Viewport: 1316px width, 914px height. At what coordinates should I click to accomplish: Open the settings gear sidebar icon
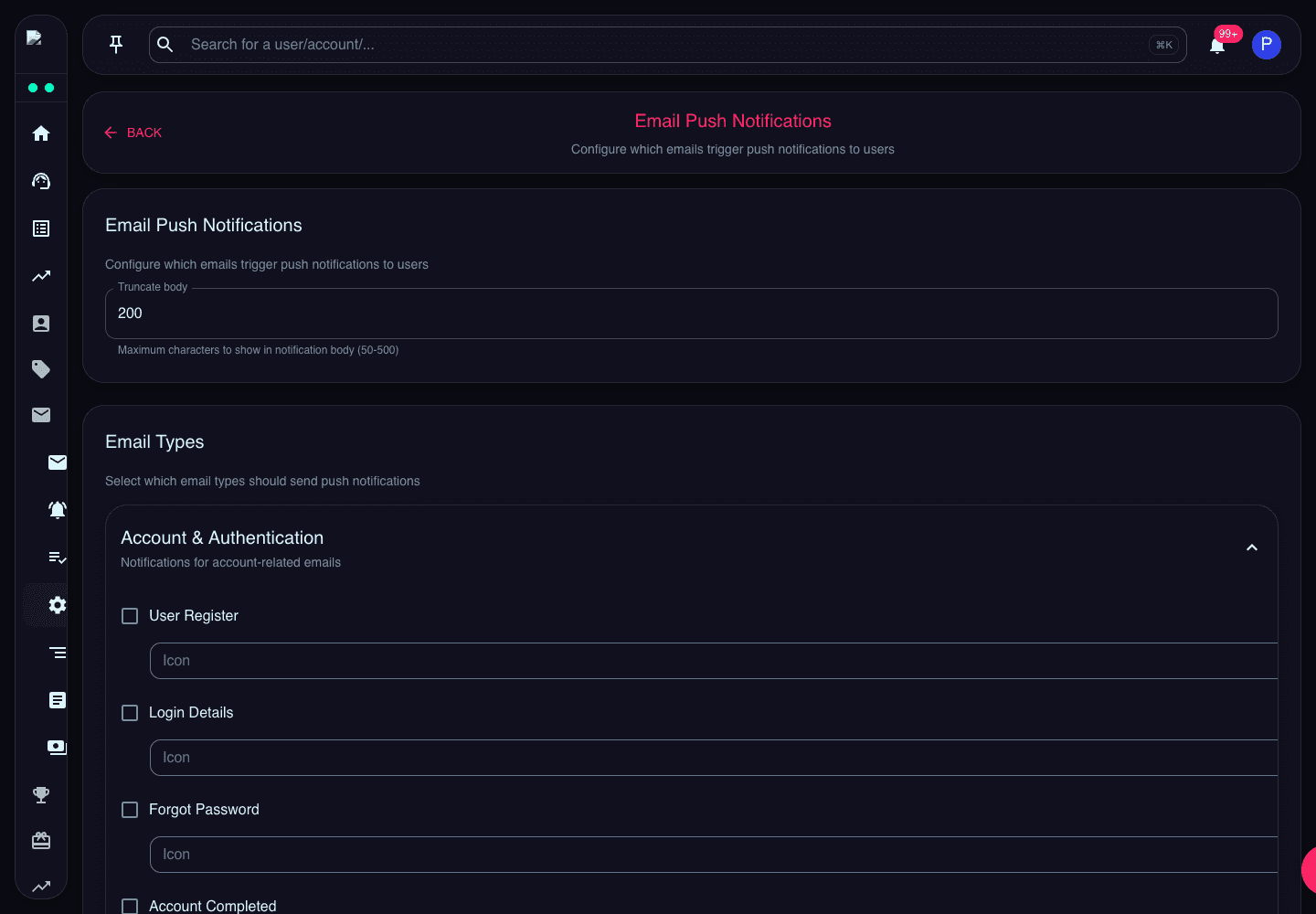point(58,605)
